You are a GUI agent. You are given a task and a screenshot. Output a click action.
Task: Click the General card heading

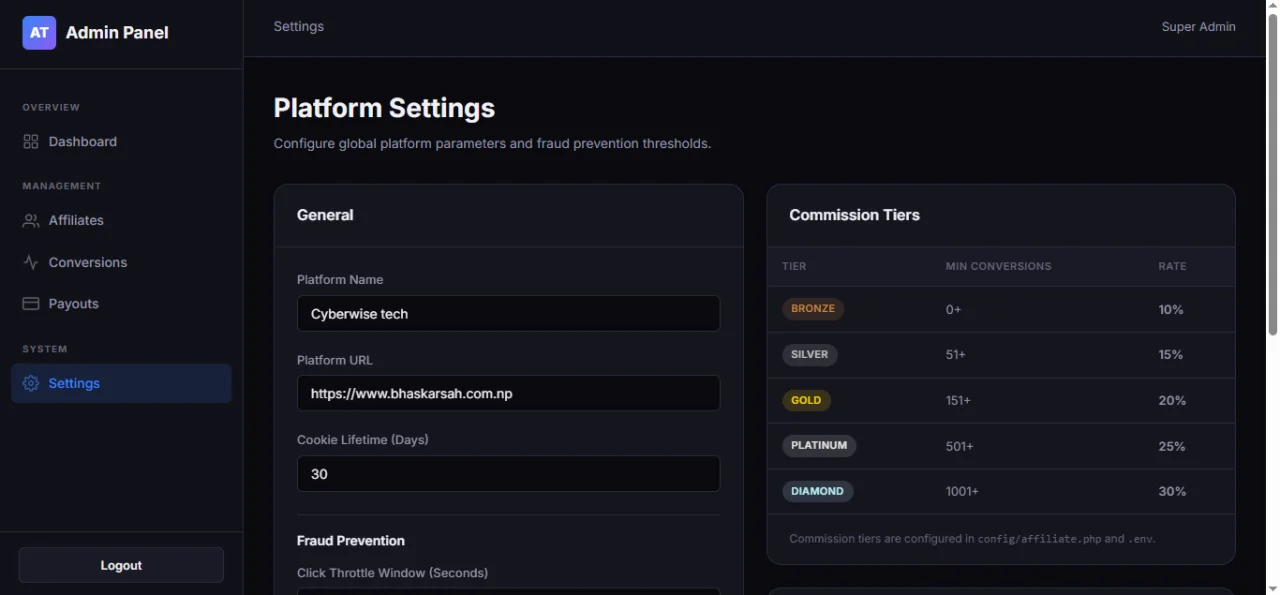coord(325,215)
